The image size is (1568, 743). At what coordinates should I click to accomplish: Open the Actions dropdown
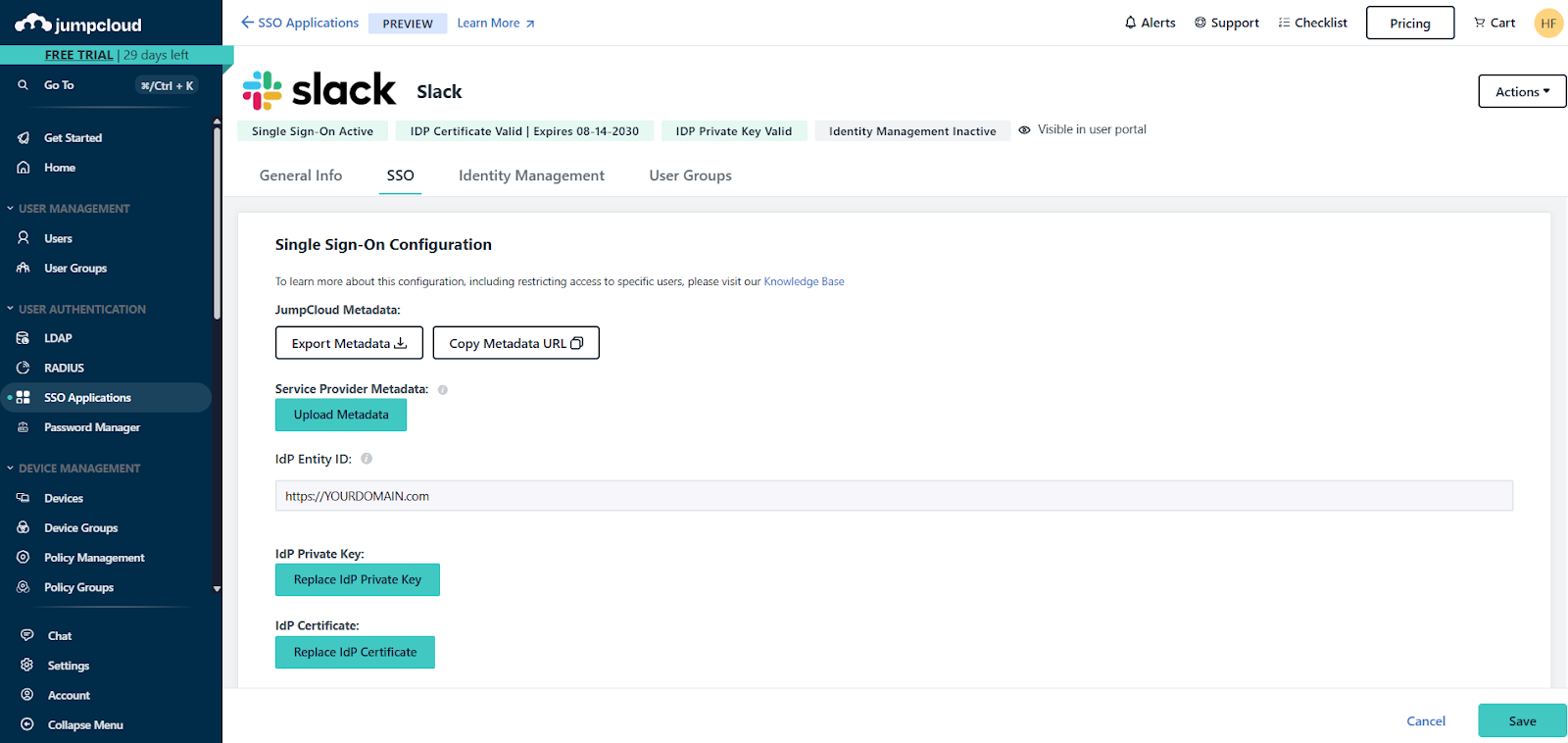(x=1522, y=91)
